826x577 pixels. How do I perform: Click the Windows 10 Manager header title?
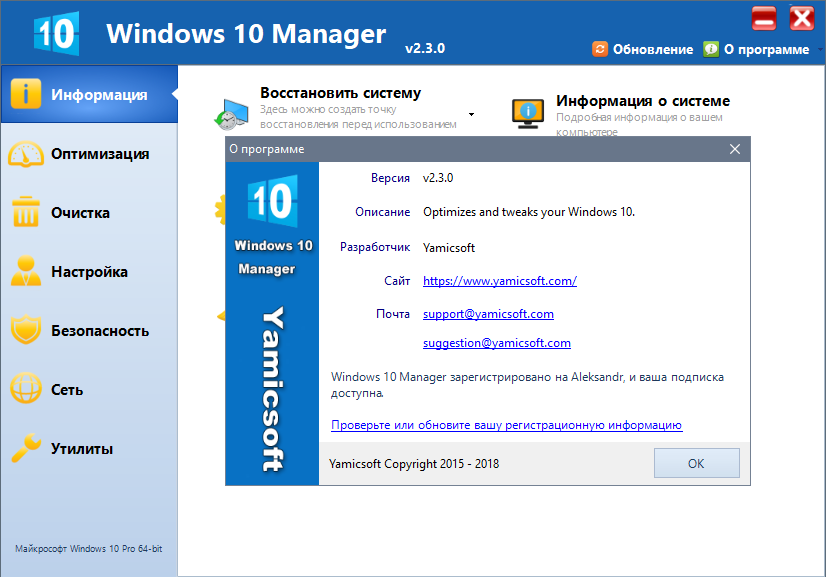[246, 34]
